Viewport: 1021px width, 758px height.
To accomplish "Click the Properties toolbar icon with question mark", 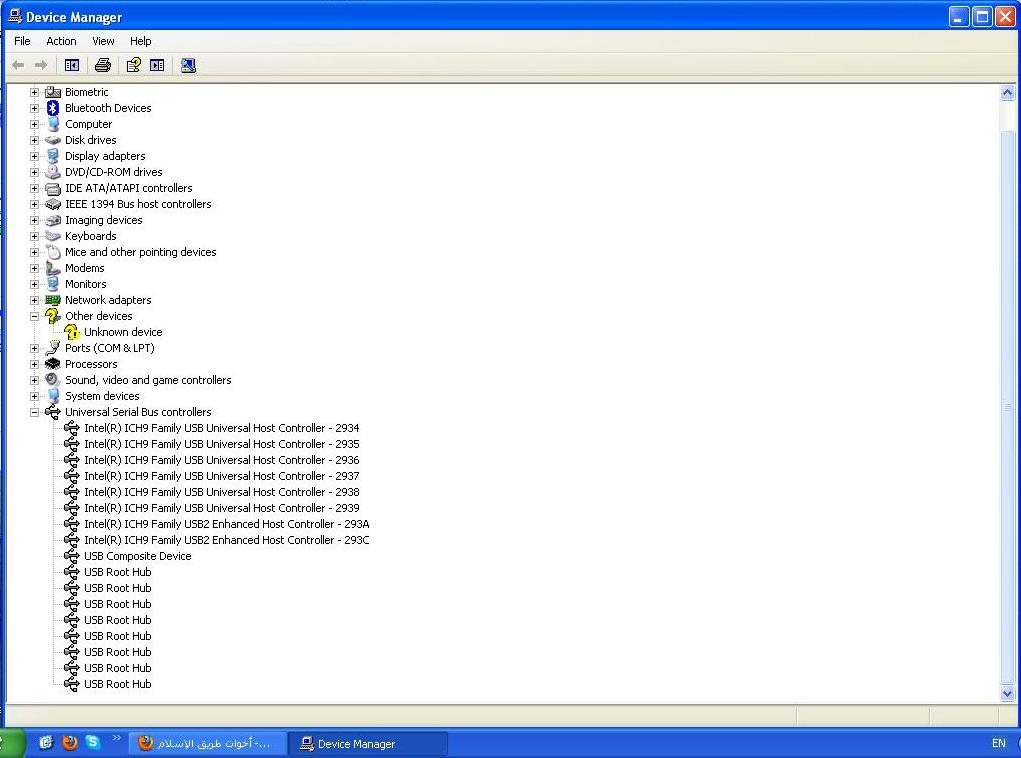I will 133,65.
